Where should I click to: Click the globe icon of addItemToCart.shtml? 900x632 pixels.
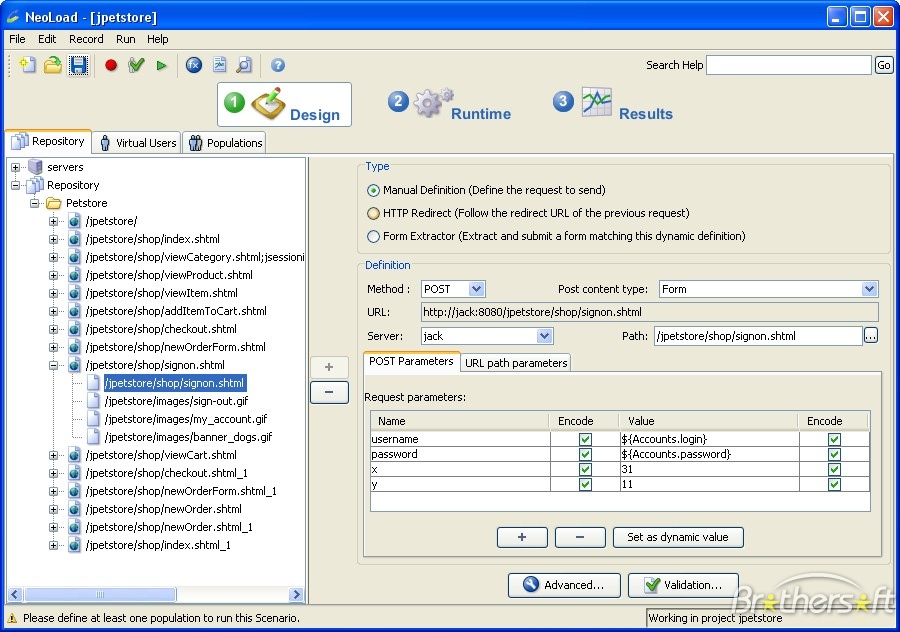[x=74, y=311]
